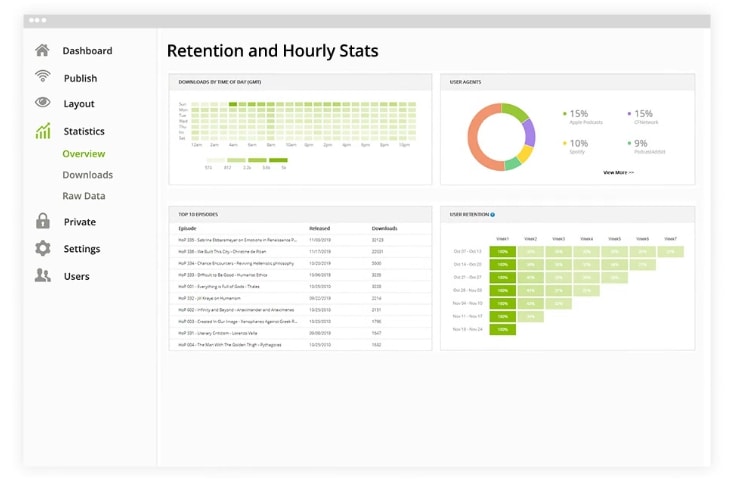Click the Oct 07 - Oct 13 retention row label
This screenshot has height=488, width=742.
(x=468, y=251)
